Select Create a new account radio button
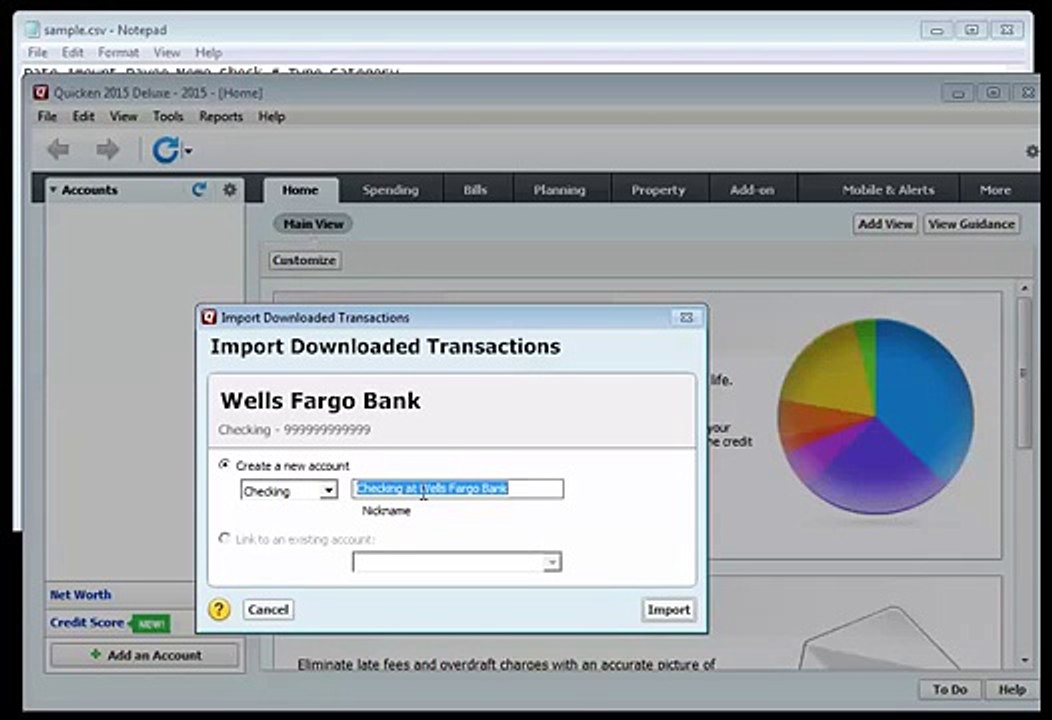1052x720 pixels. point(225,464)
